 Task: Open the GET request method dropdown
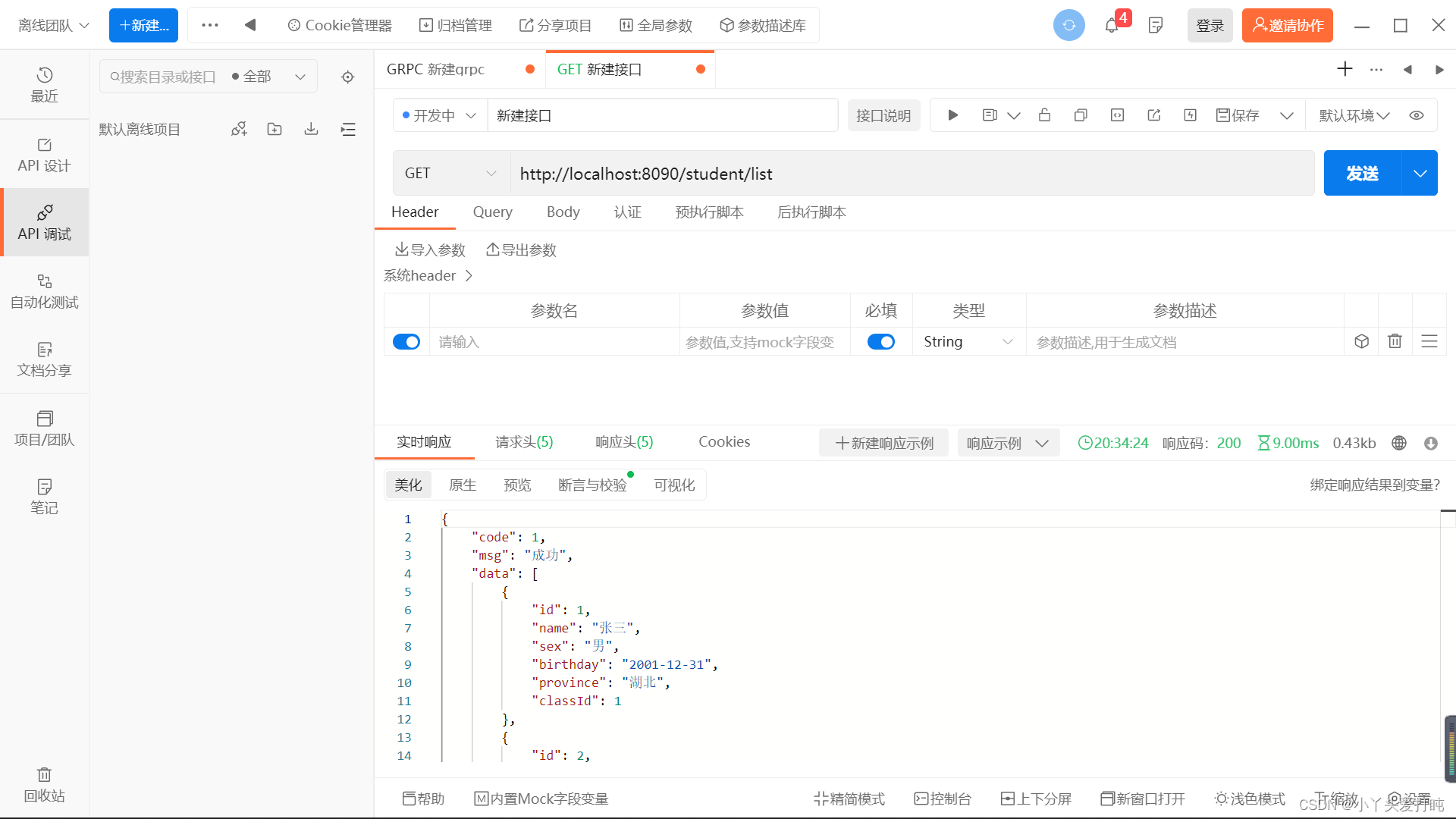(x=451, y=173)
